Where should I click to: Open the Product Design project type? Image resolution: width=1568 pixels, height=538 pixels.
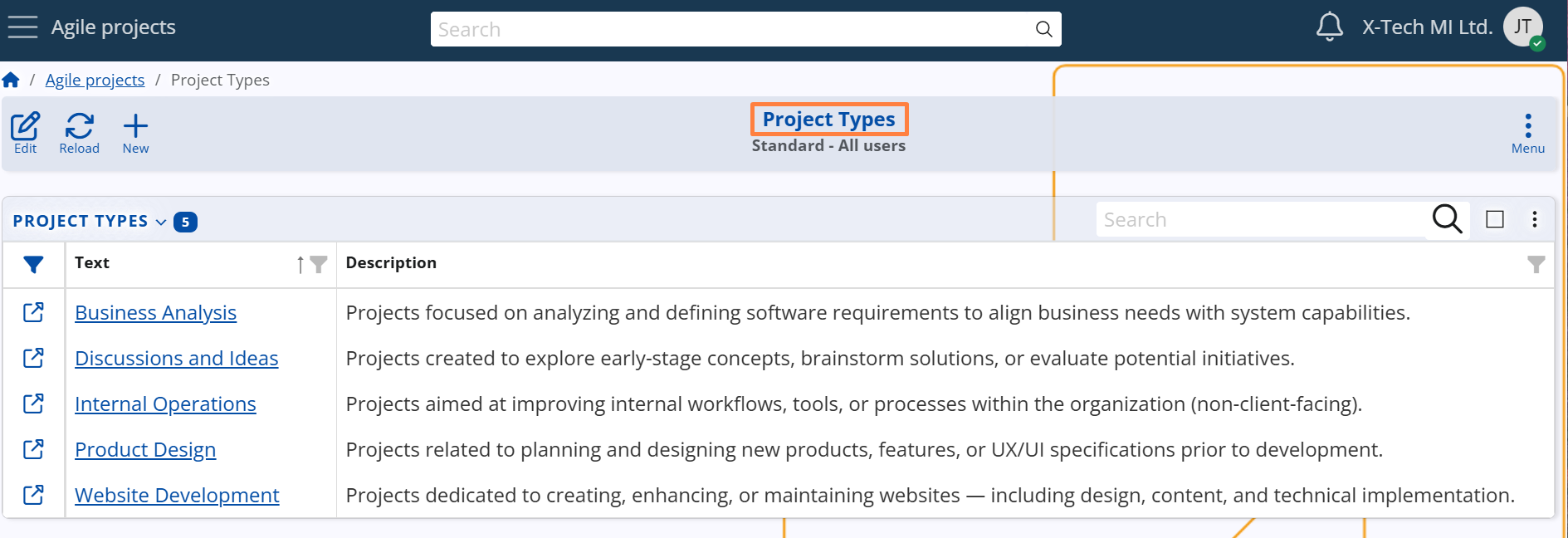145,449
